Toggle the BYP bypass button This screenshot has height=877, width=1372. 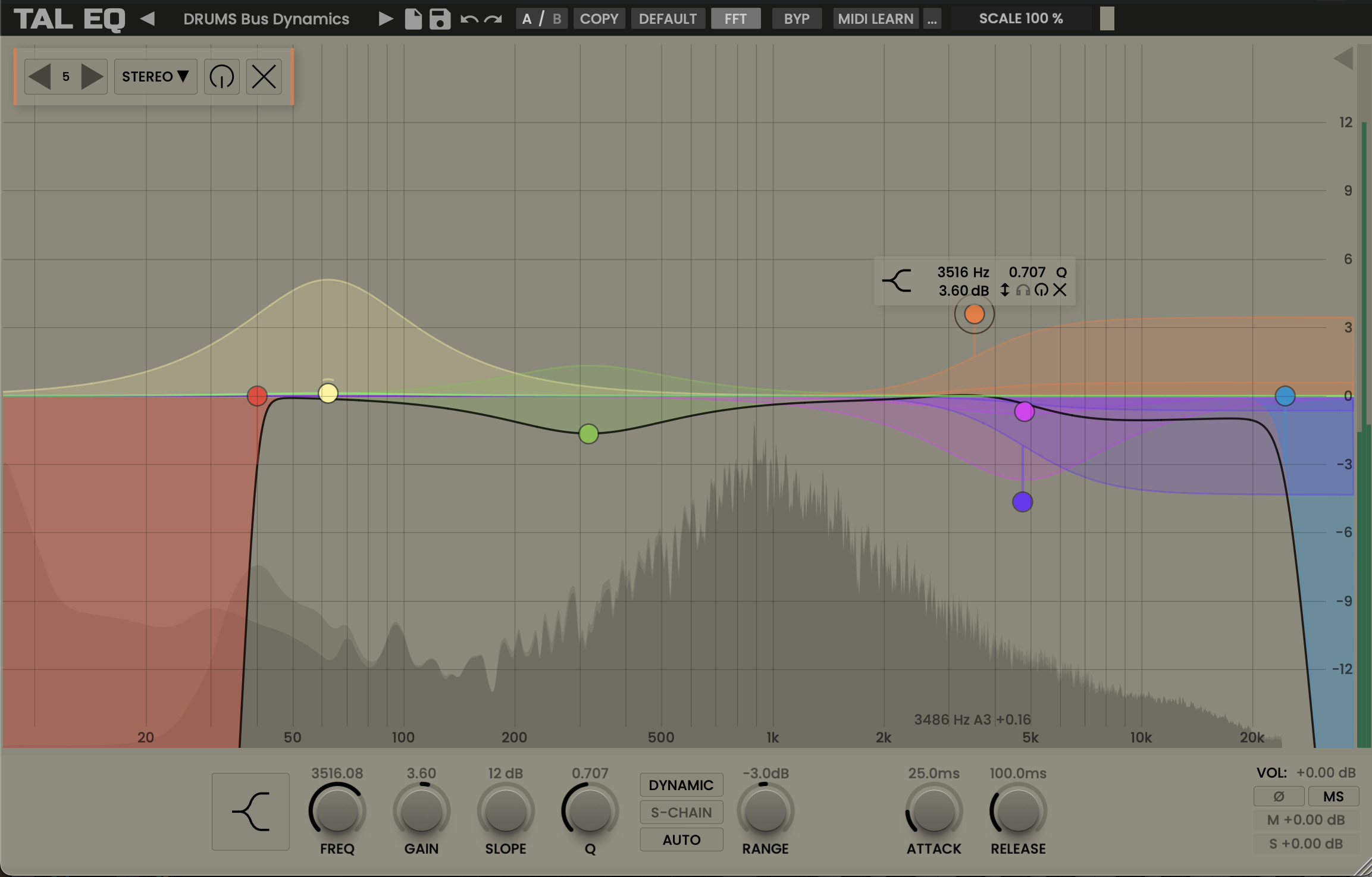tap(796, 19)
